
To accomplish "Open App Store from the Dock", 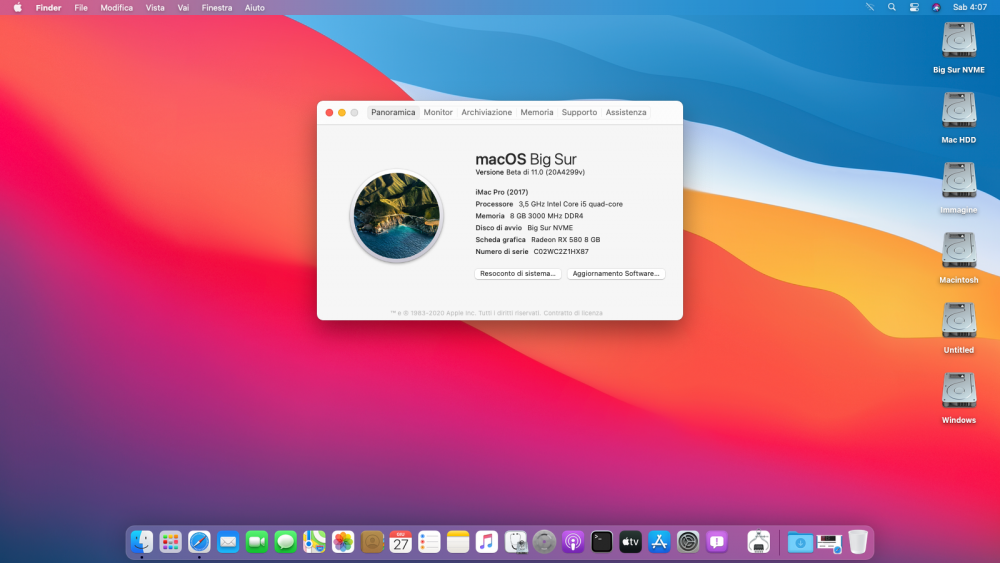I will click(x=659, y=542).
